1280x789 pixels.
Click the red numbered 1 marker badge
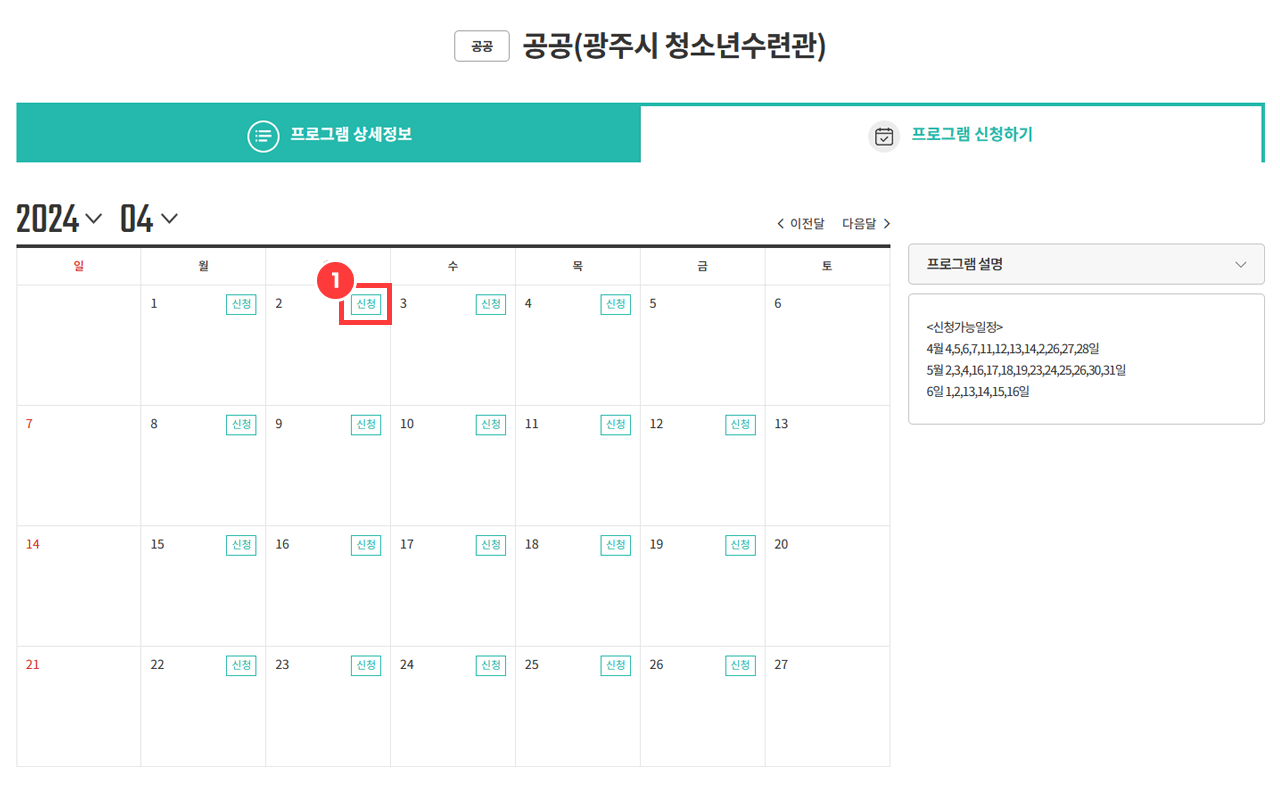click(336, 280)
